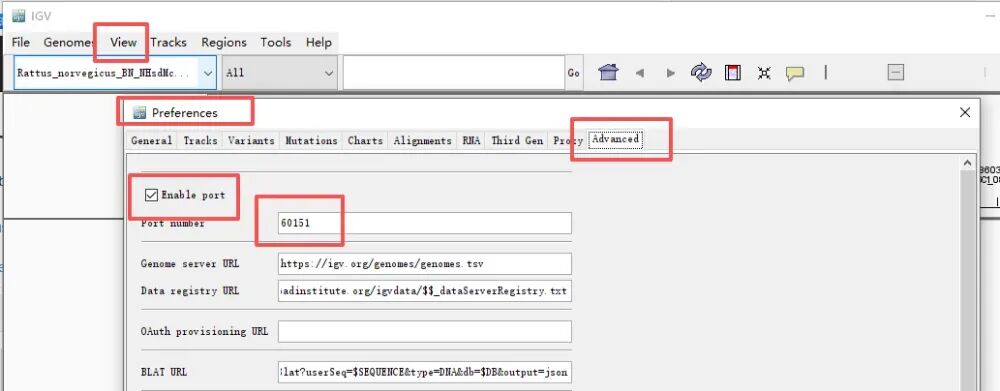Open the Tracks menu

click(x=168, y=43)
